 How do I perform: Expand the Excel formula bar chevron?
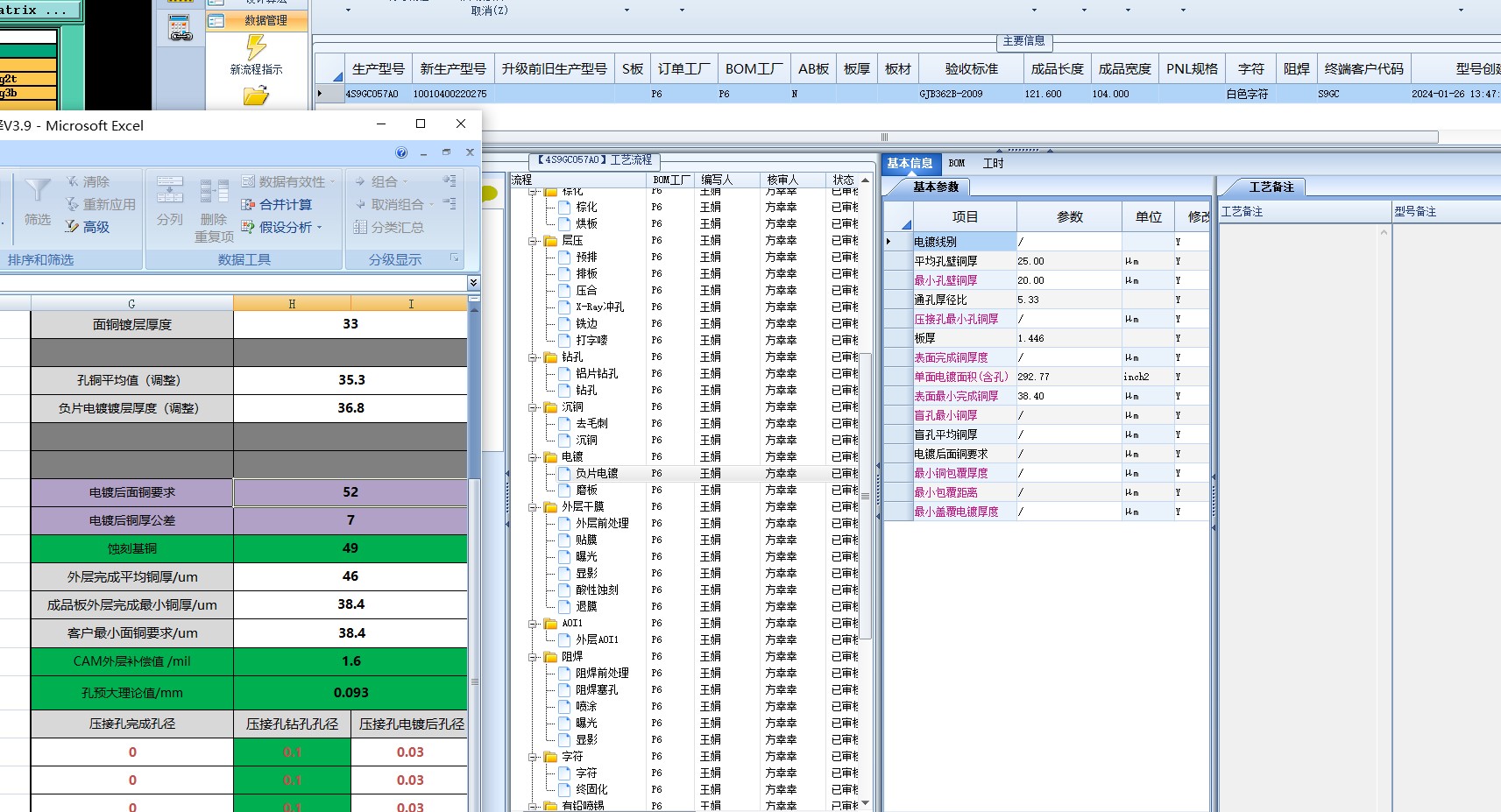pos(473,282)
